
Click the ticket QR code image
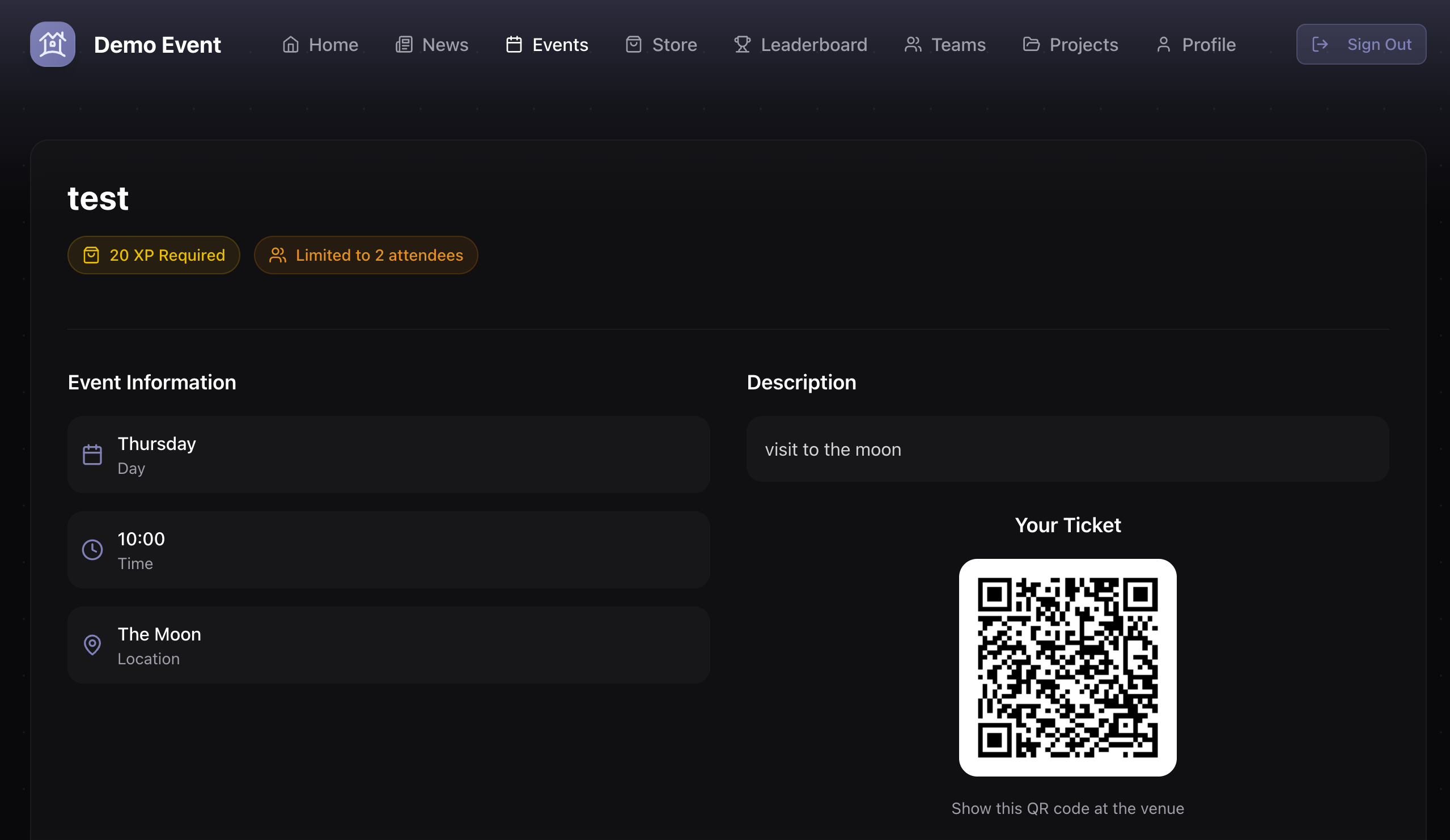[x=1067, y=667]
